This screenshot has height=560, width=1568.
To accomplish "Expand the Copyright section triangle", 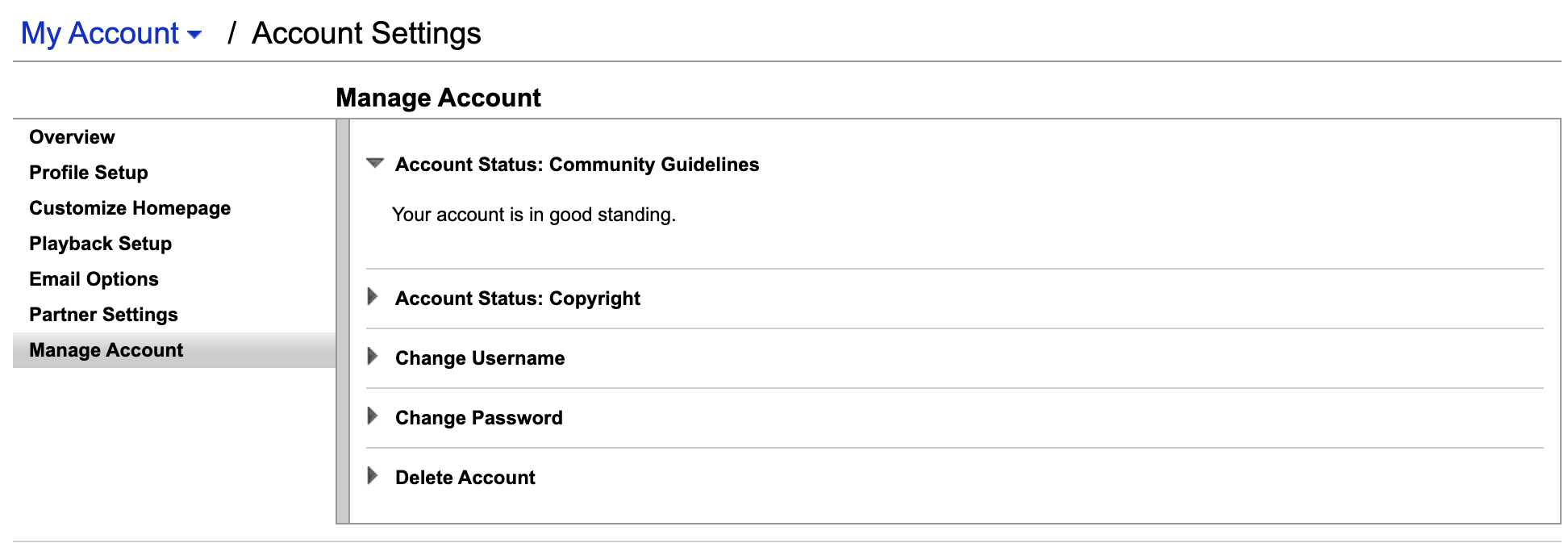I will [373, 297].
